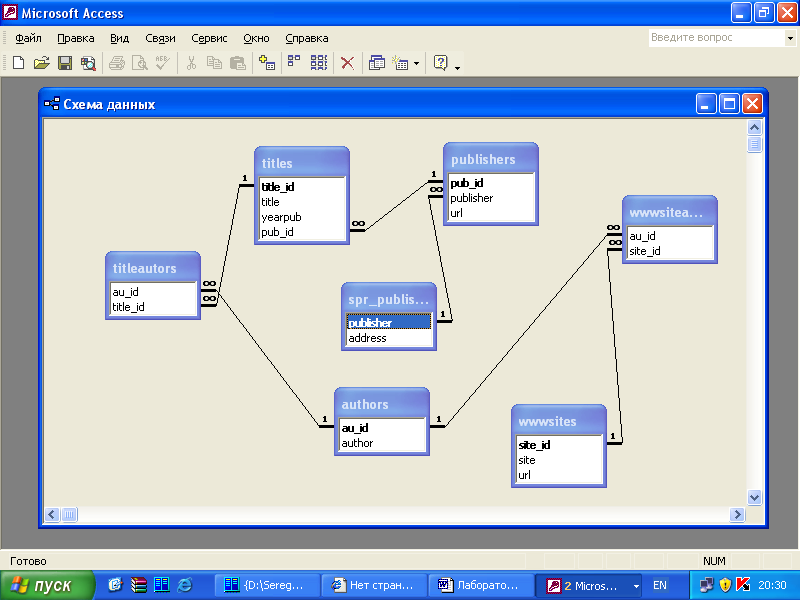Click the Database Window toolbar icon

pyautogui.click(x=377, y=63)
